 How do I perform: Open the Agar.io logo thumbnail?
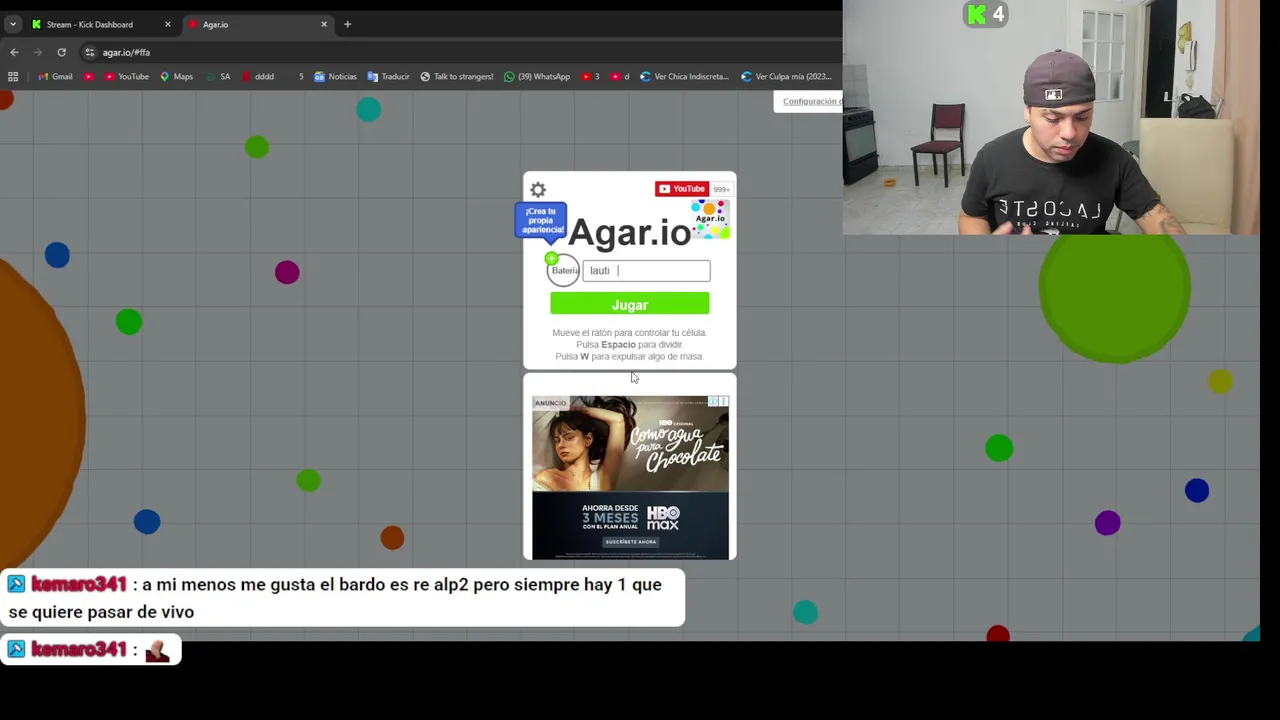click(711, 219)
